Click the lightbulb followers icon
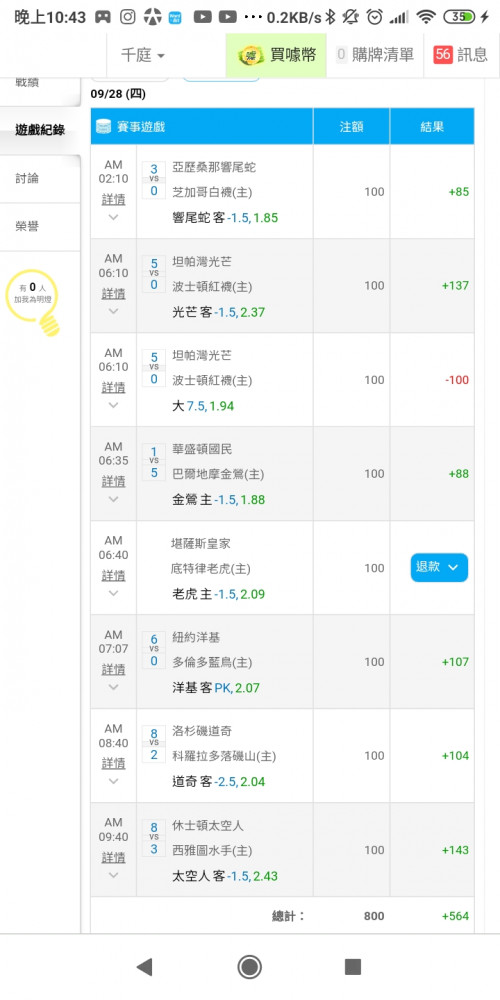The image size is (500, 1000). tap(32, 302)
